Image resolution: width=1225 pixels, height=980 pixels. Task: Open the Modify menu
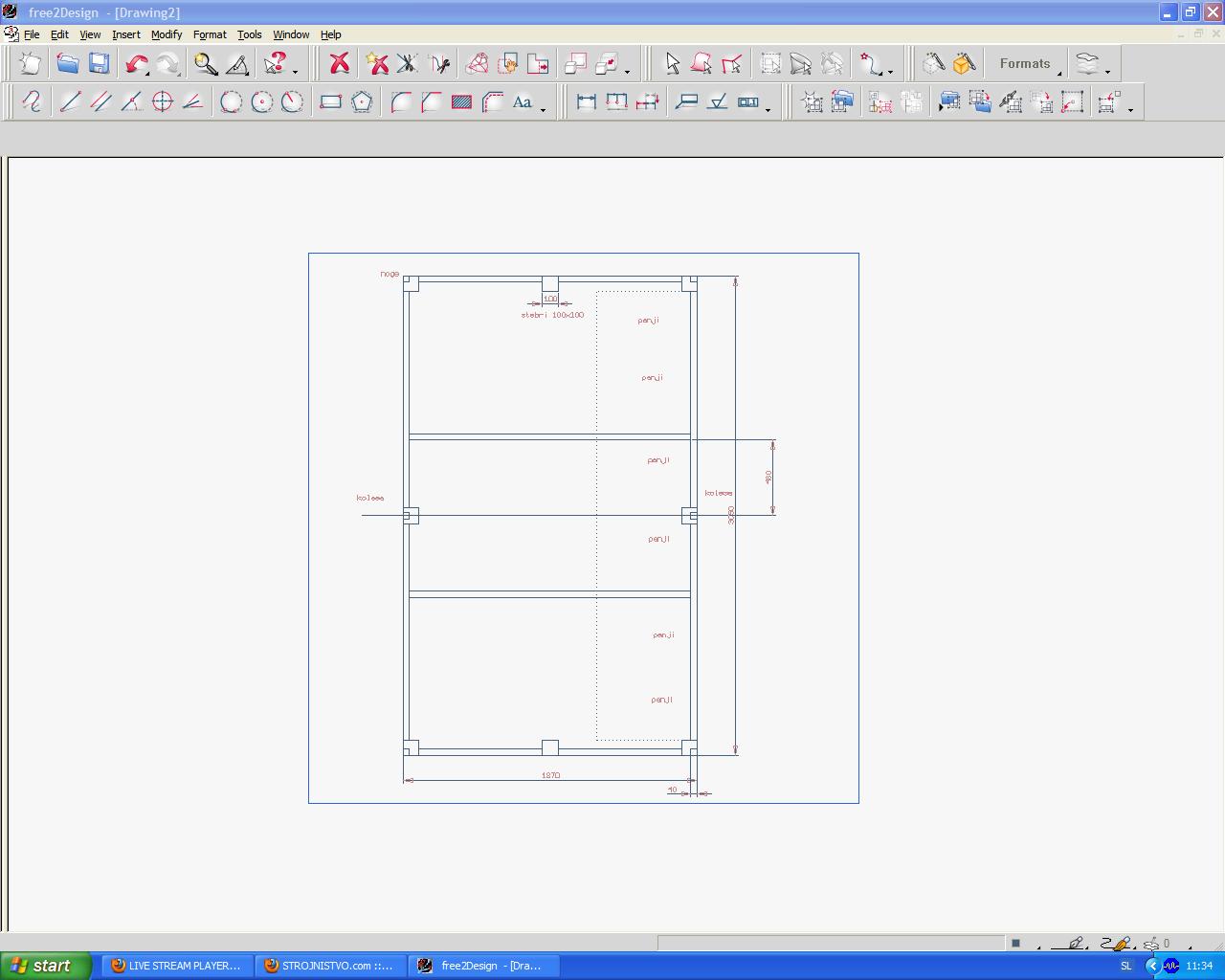[x=167, y=34]
